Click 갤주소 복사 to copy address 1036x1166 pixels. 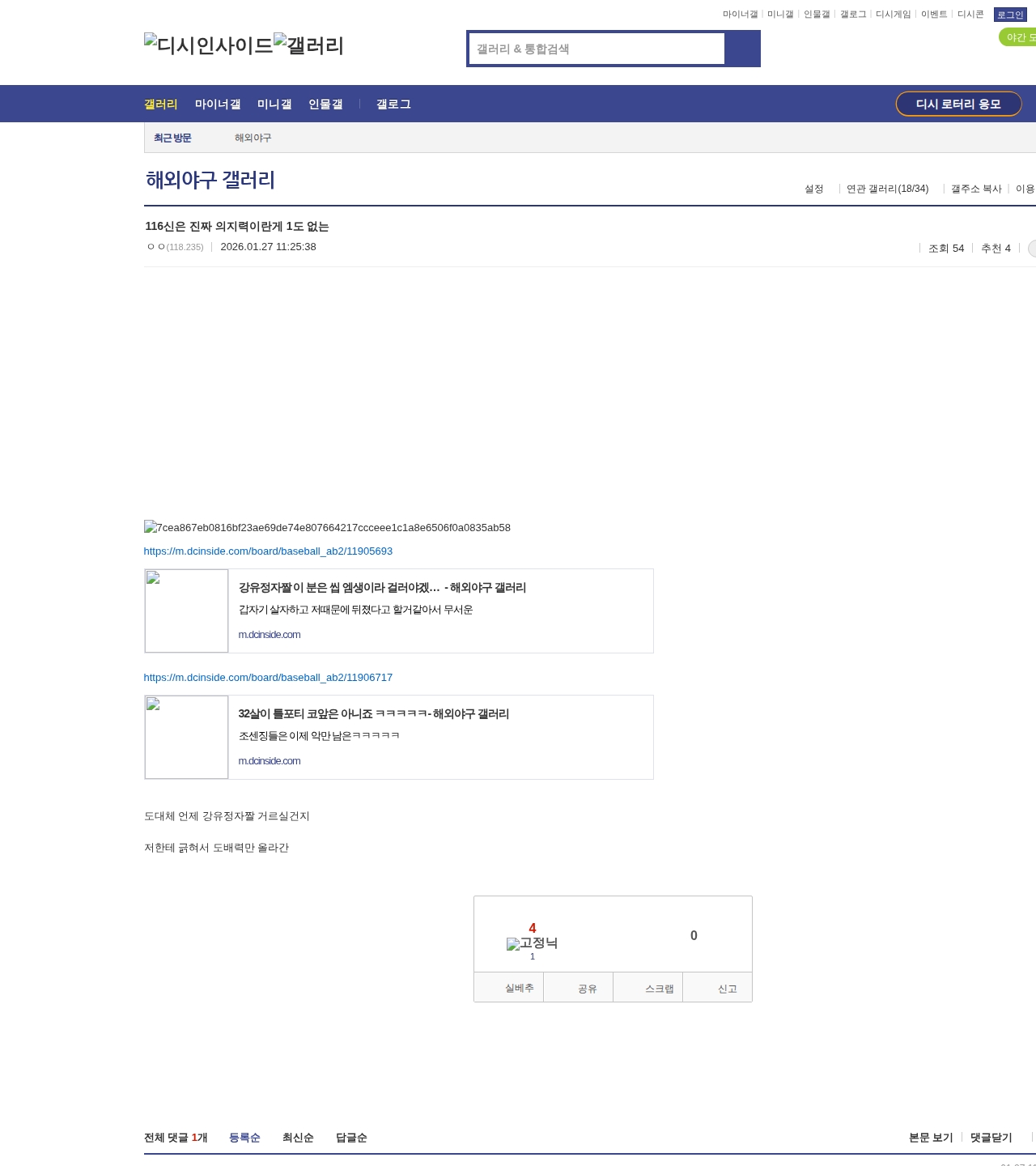point(976,189)
